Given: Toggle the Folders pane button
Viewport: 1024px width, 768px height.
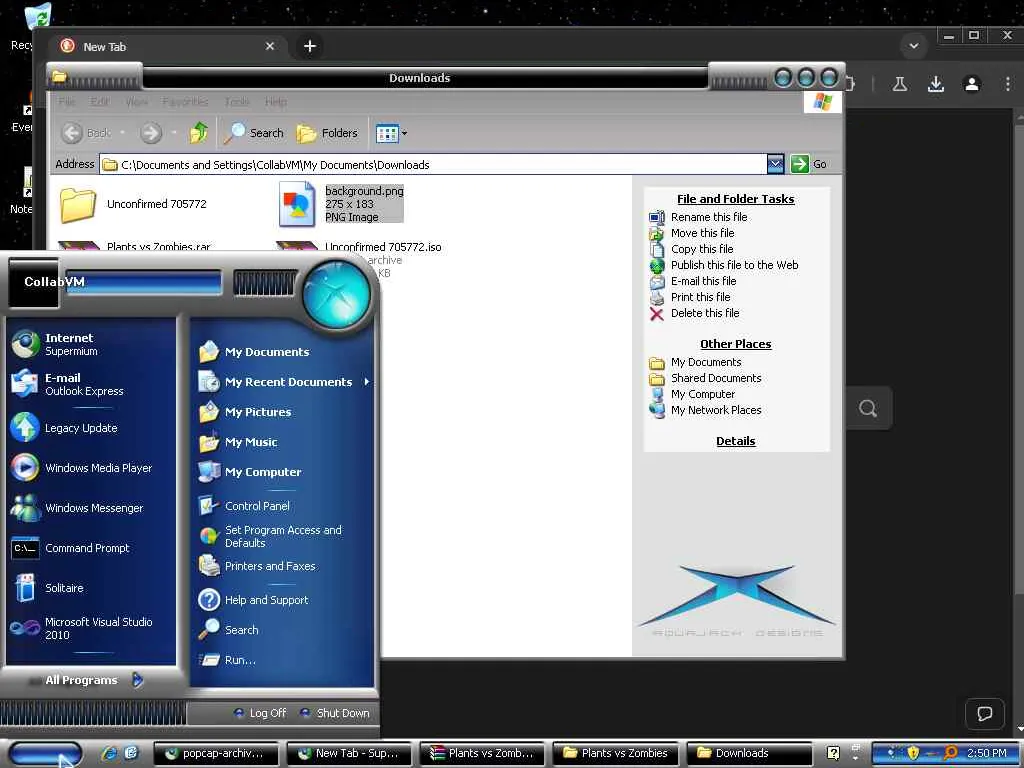Looking at the screenshot, I should 327,133.
